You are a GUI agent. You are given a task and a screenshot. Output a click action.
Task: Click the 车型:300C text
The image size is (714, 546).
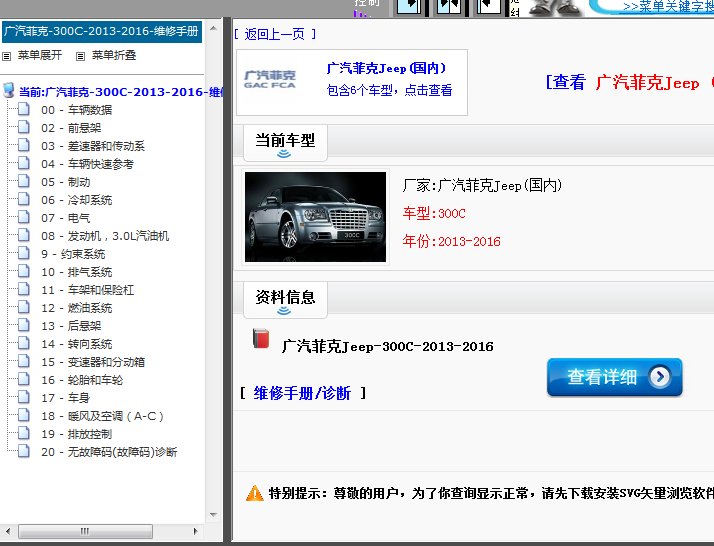434,213
